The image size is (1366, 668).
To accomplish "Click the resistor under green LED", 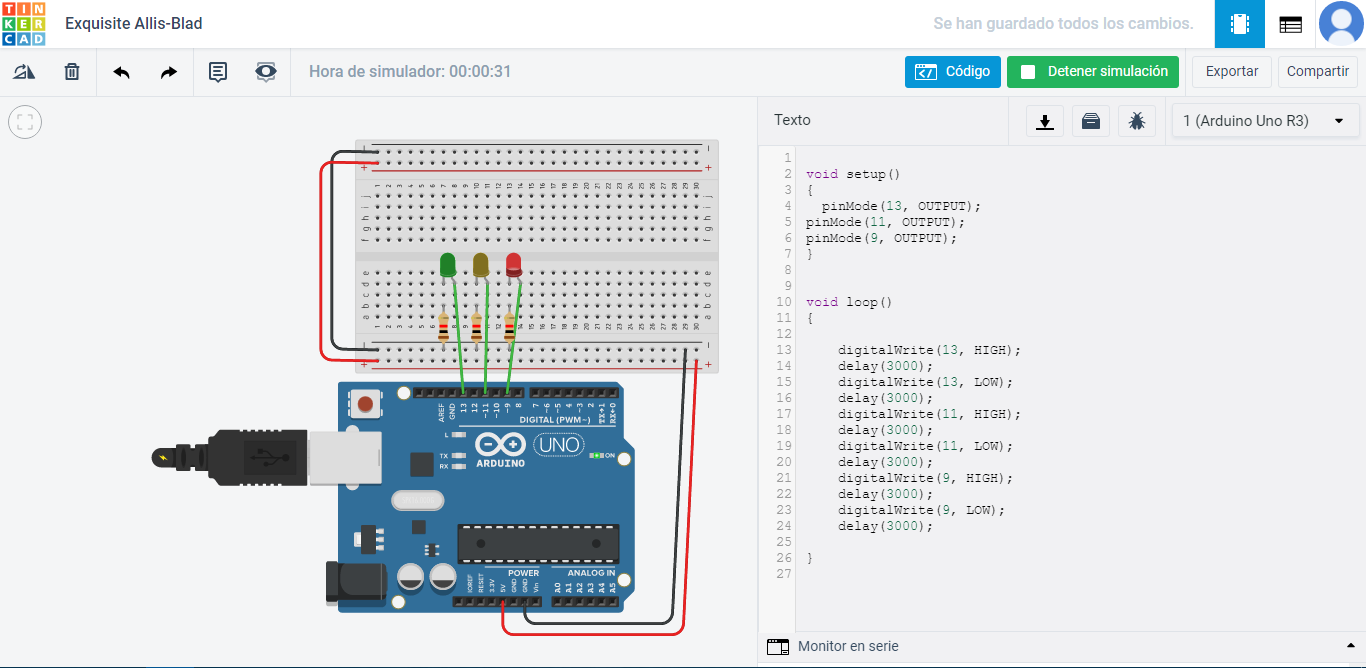I will pos(443,327).
